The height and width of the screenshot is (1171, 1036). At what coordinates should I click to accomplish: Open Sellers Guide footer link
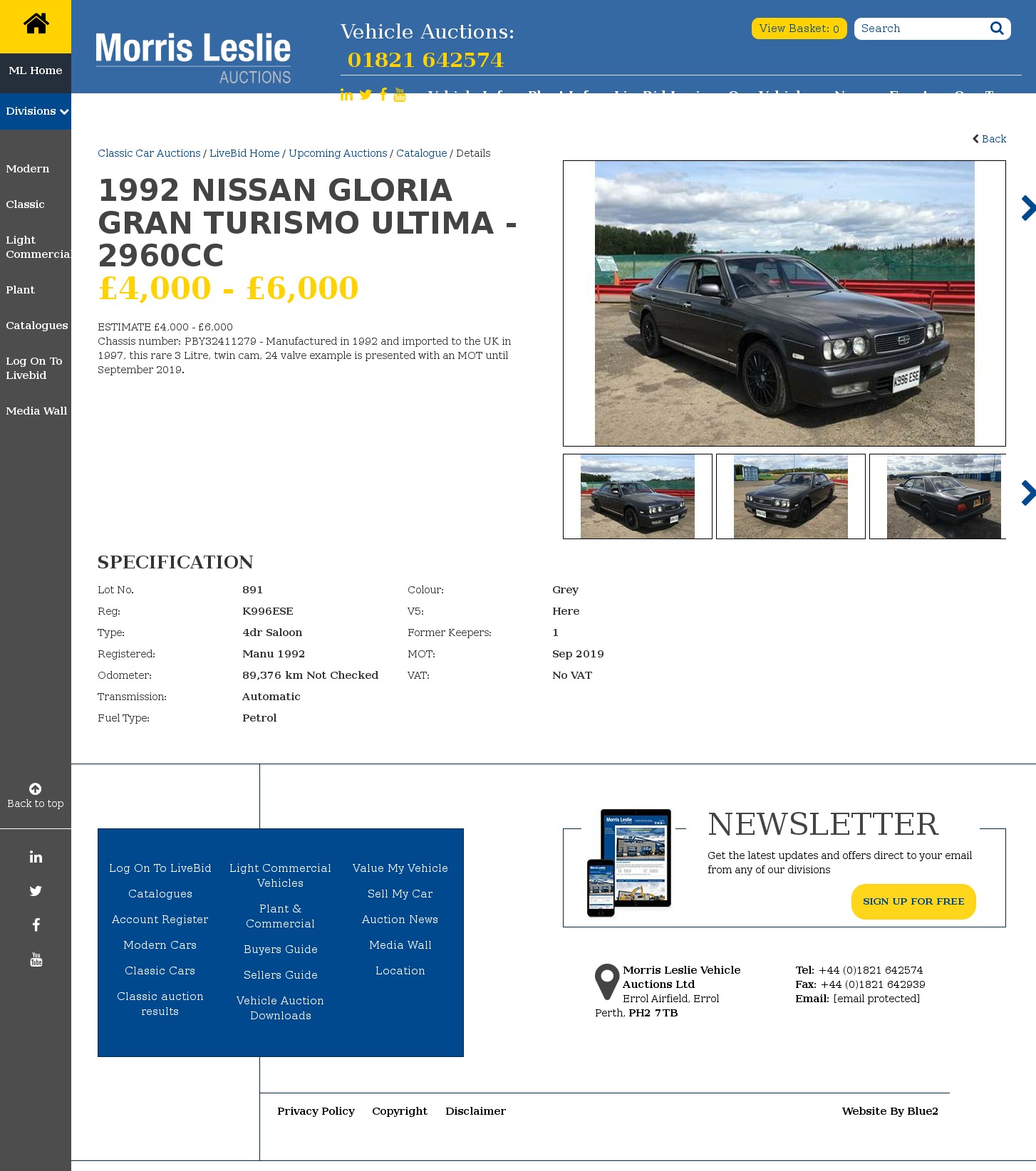(x=281, y=975)
